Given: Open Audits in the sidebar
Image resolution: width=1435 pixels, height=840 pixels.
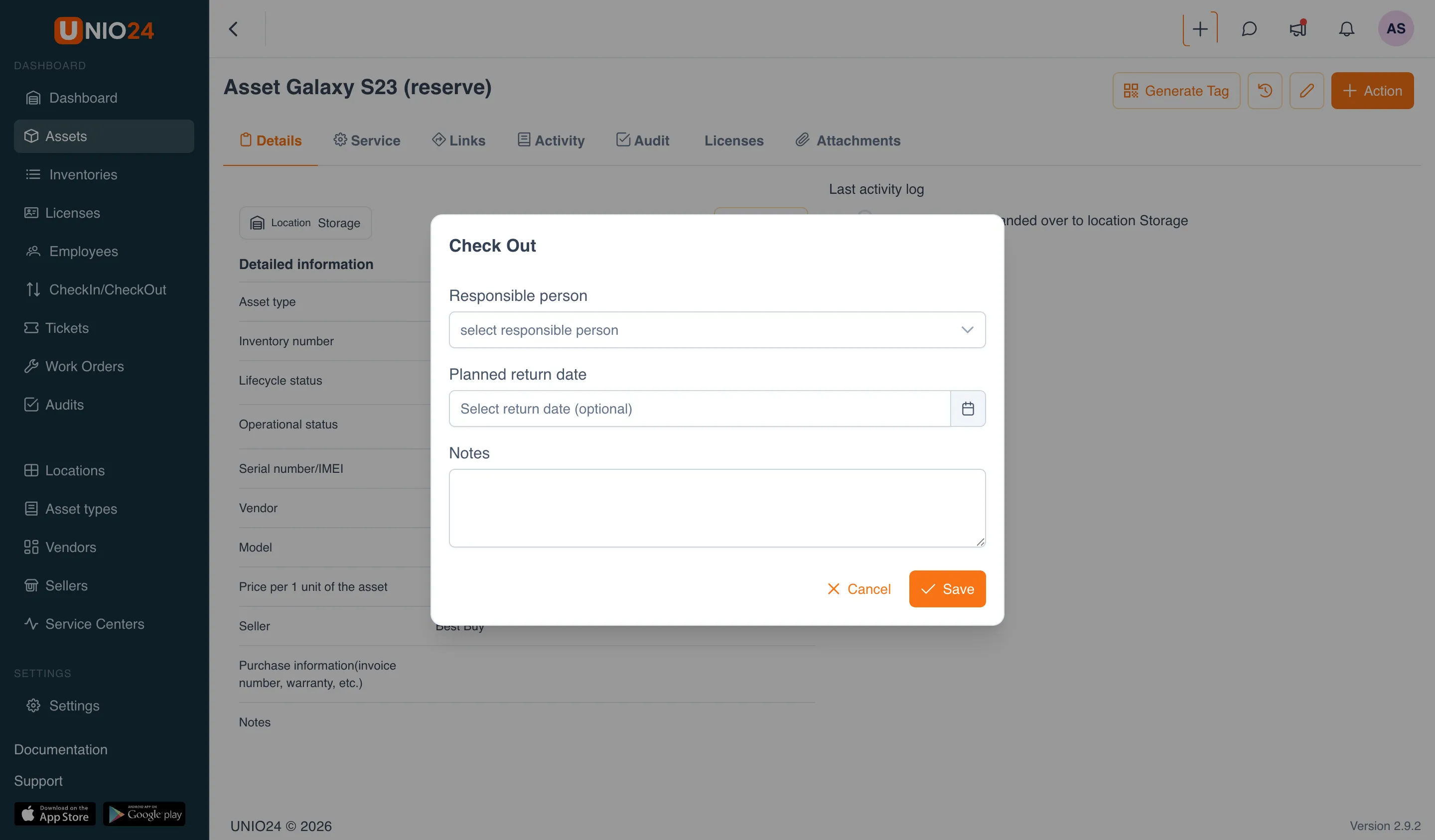Looking at the screenshot, I should click(x=104, y=405).
